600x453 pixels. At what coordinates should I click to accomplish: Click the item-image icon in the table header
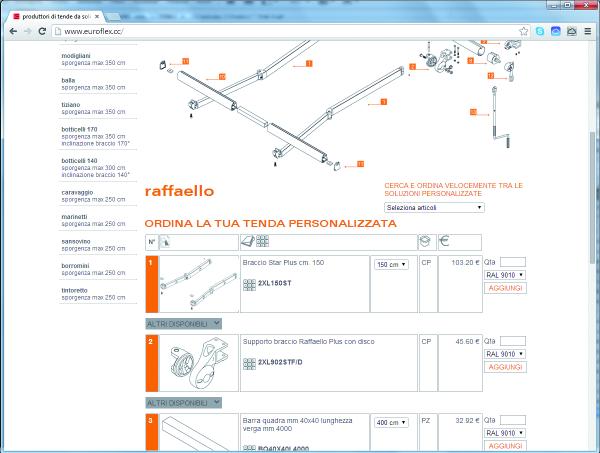(165, 242)
